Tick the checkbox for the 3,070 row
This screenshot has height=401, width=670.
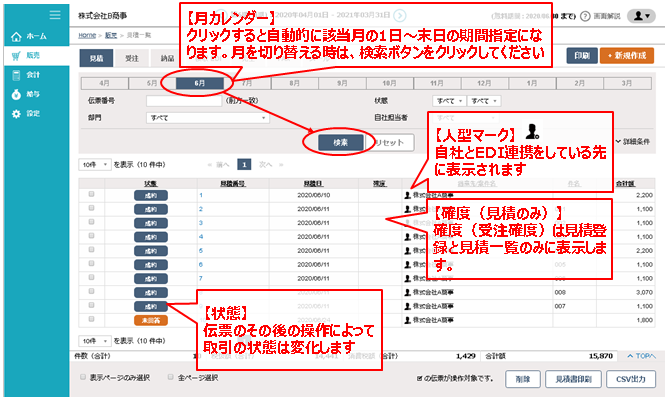click(91, 292)
